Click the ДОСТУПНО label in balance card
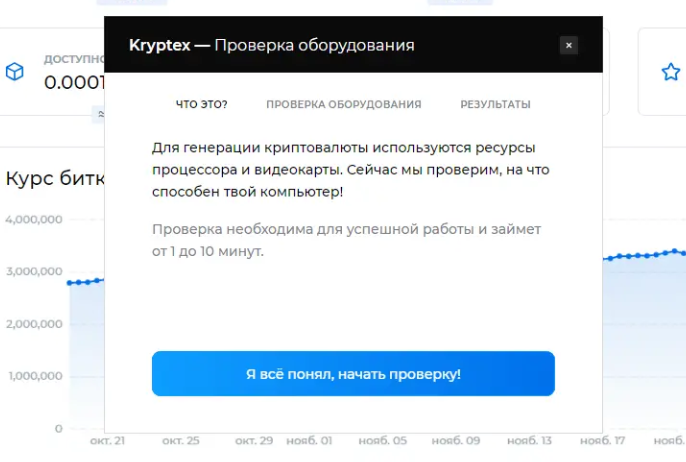 click(74, 60)
